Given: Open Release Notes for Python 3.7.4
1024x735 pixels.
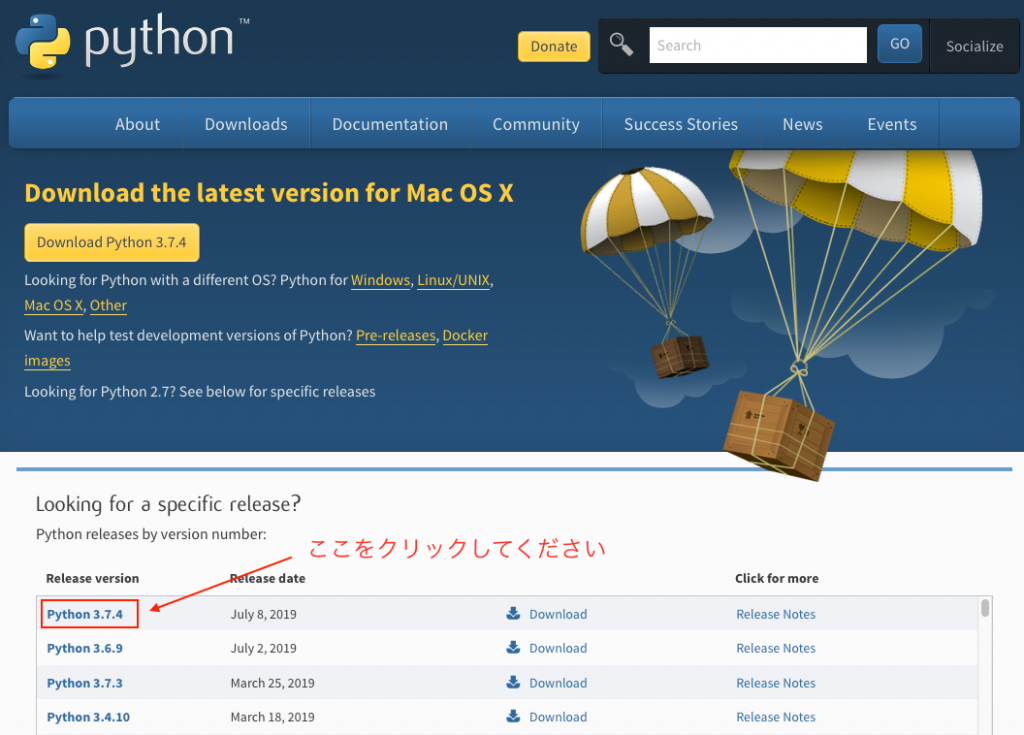Looking at the screenshot, I should 776,614.
